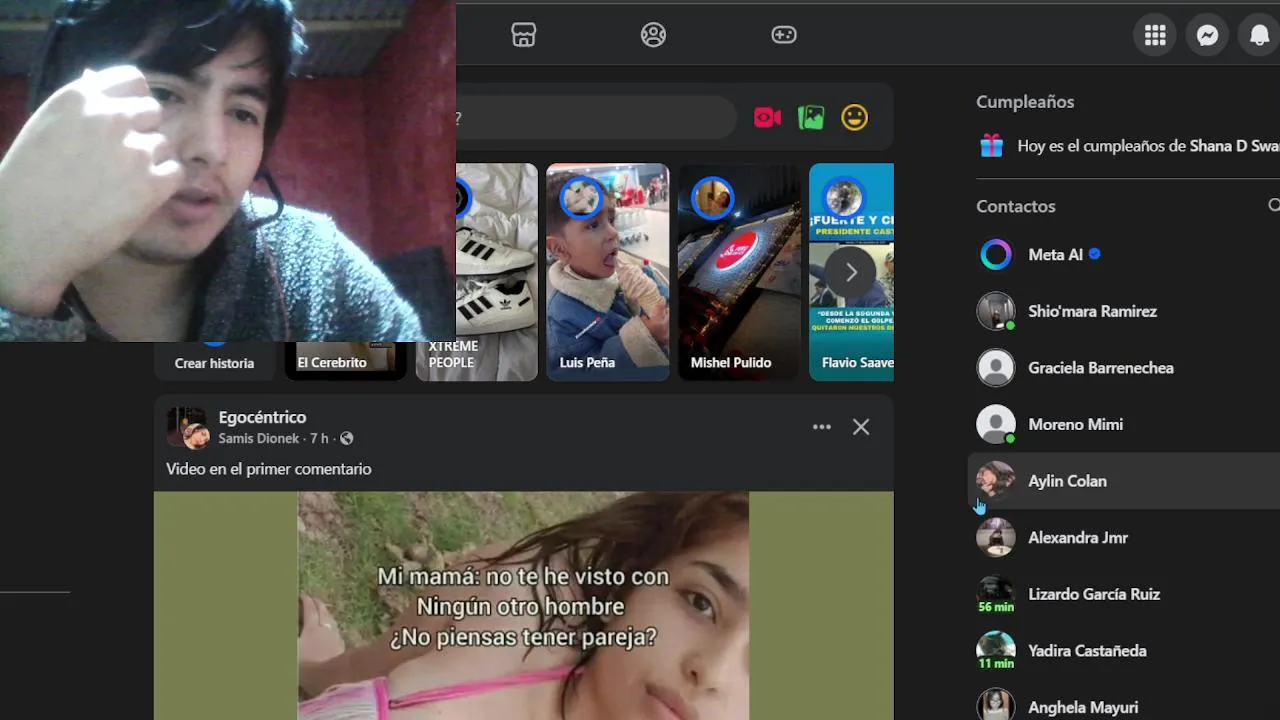
Task: Open Yadira Castañeda avatar
Action: tap(996, 651)
